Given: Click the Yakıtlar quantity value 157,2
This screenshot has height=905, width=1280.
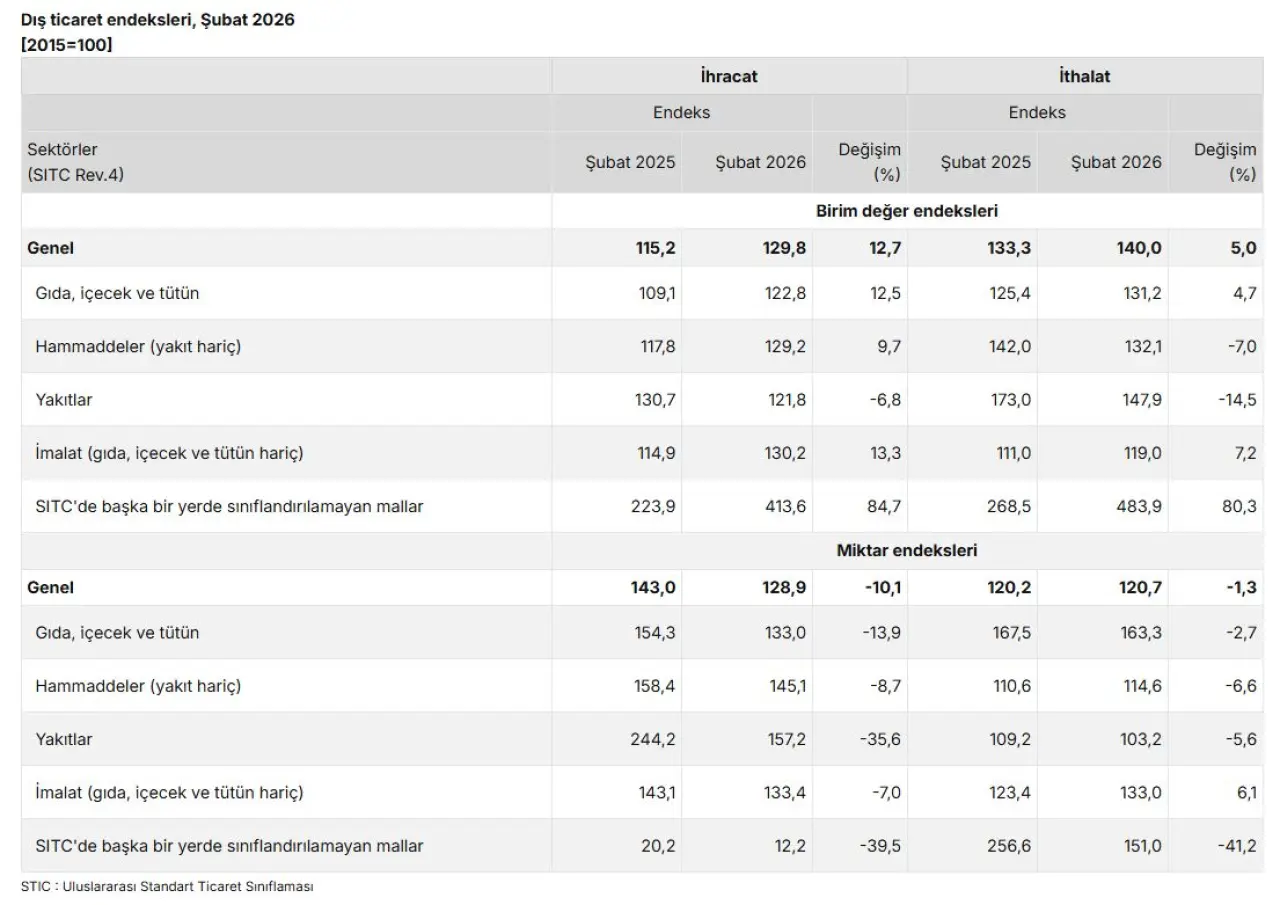Looking at the screenshot, I should click(x=784, y=740).
